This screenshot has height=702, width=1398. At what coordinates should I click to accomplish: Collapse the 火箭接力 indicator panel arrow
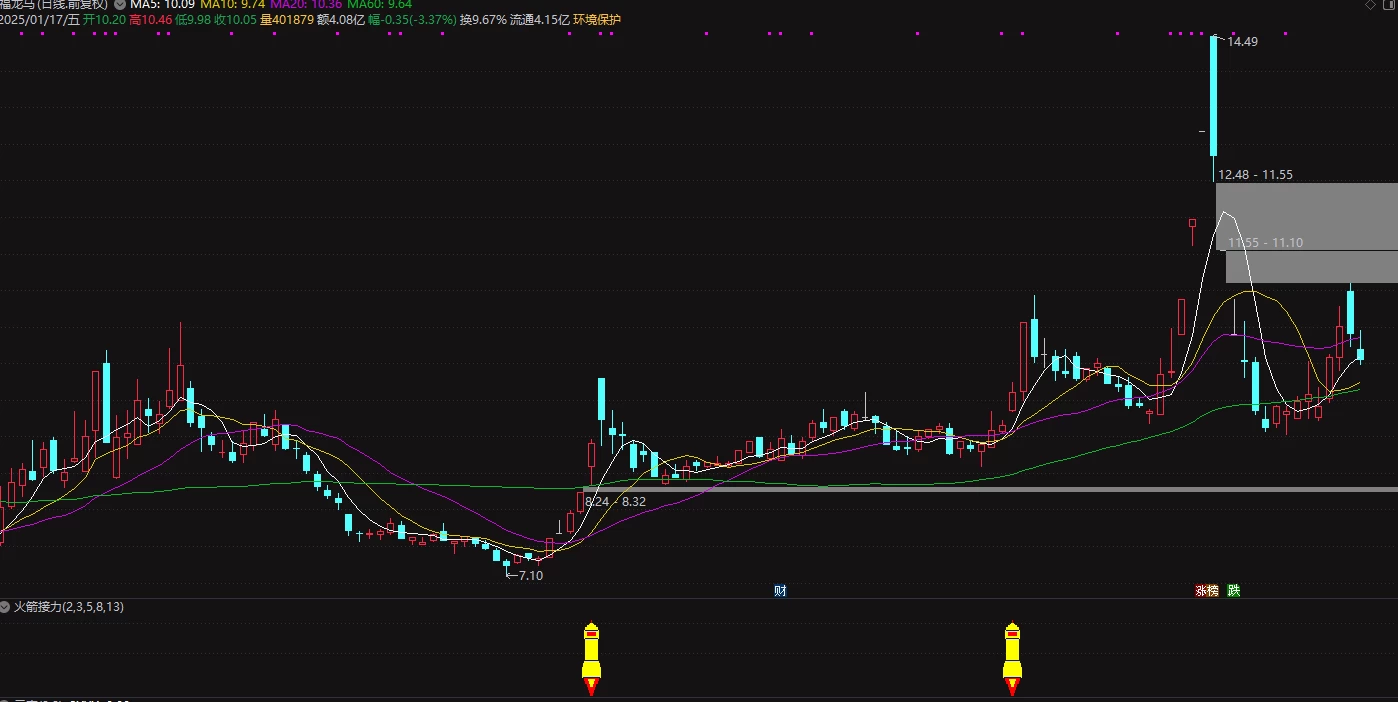tap(6, 607)
